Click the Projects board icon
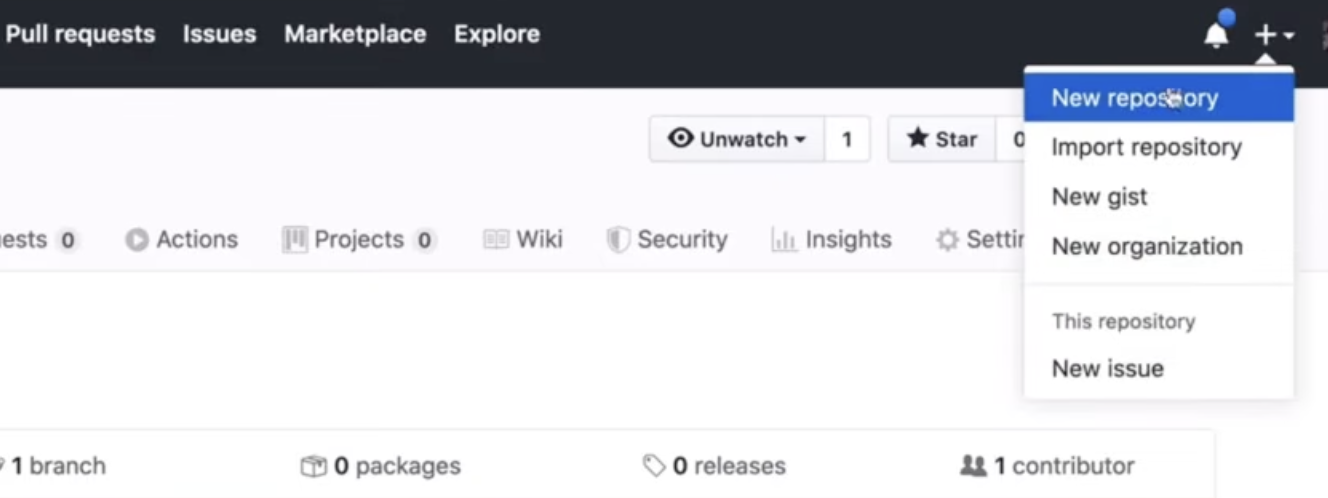 tap(295, 240)
